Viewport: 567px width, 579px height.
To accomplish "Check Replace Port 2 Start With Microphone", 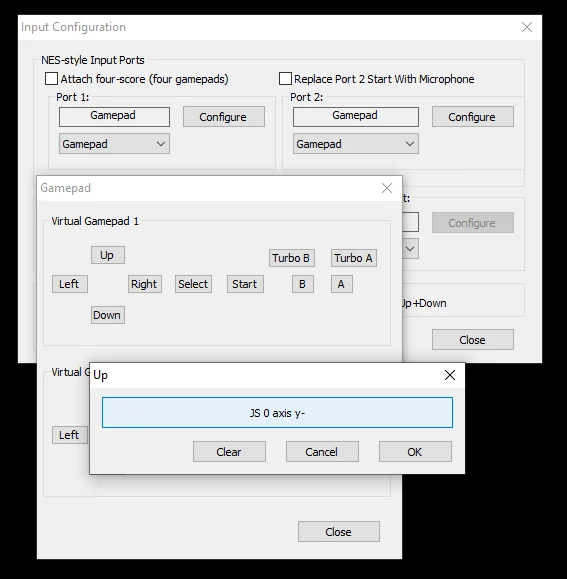I will tap(285, 79).
